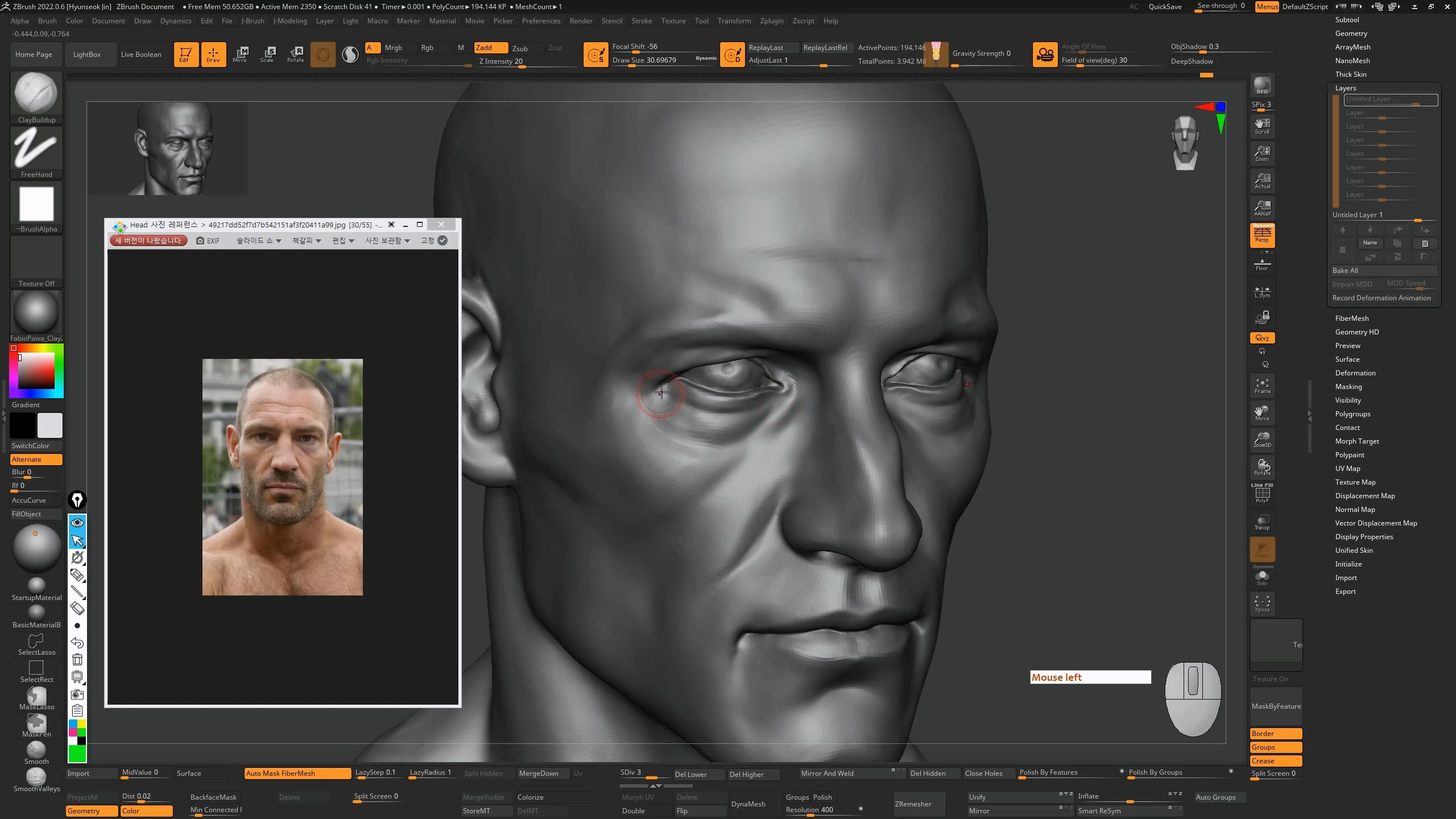Click the Frame view icon

click(x=1262, y=386)
